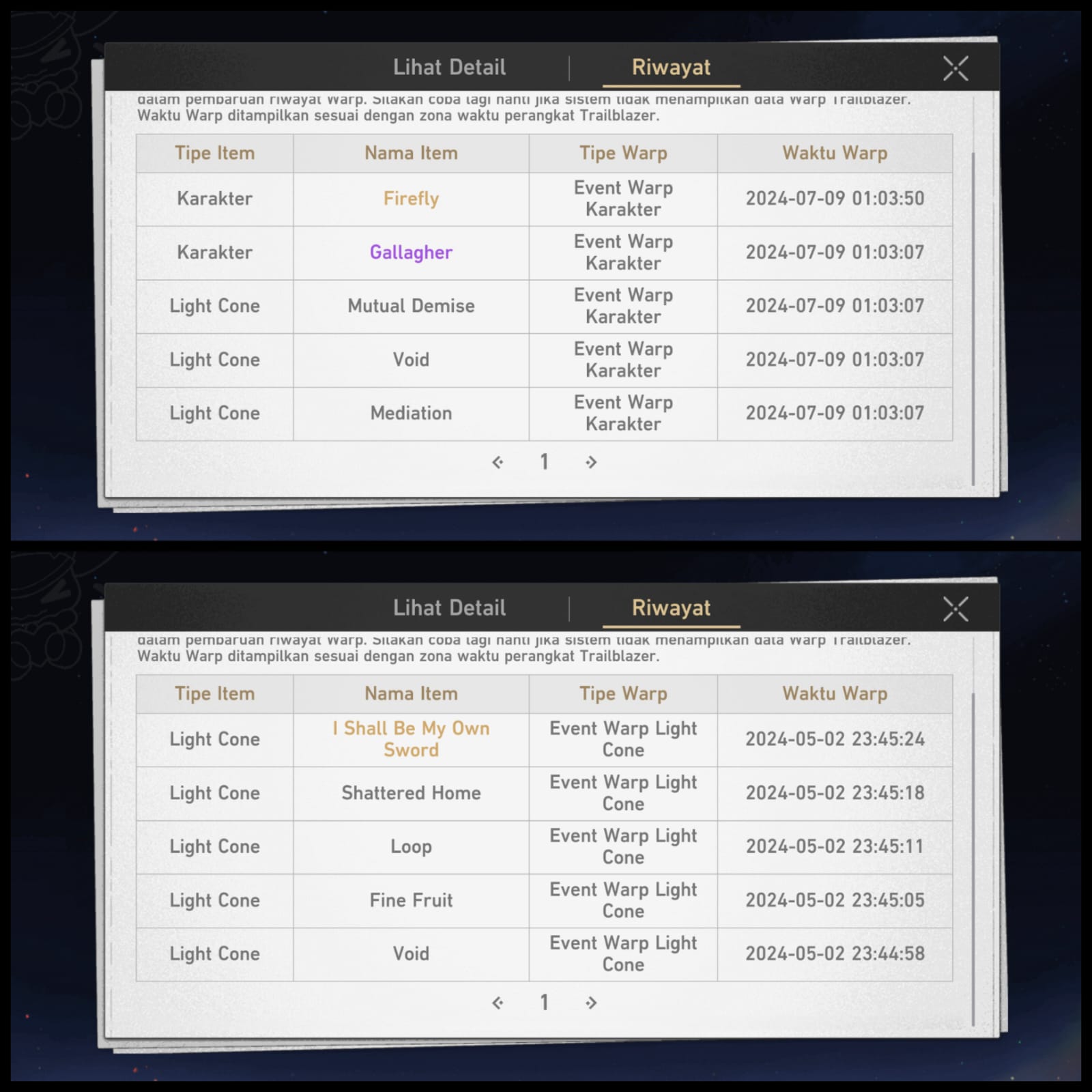Click page number 1 in lower panel
This screenshot has width=1092, height=1092.
(544, 1003)
